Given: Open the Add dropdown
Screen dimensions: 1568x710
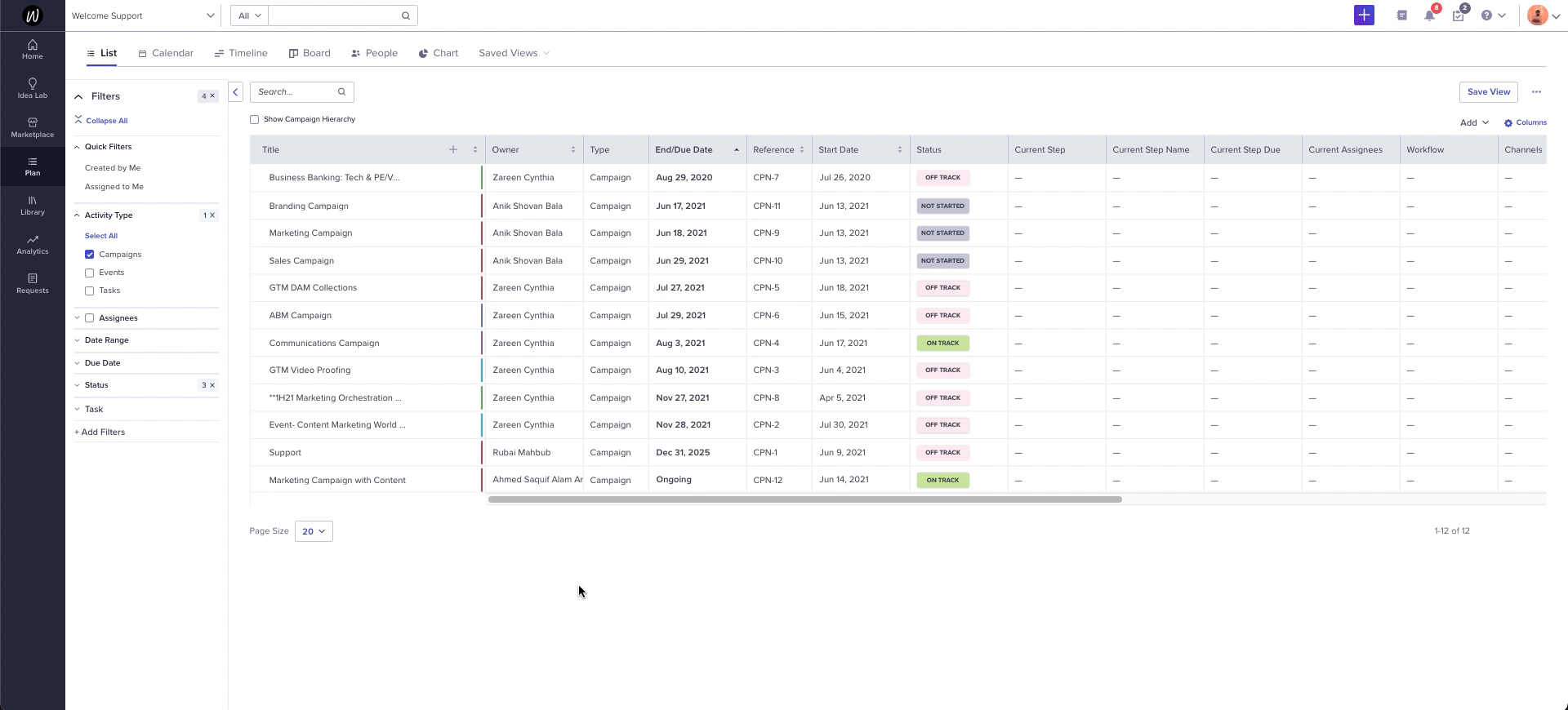Looking at the screenshot, I should pos(1474,122).
